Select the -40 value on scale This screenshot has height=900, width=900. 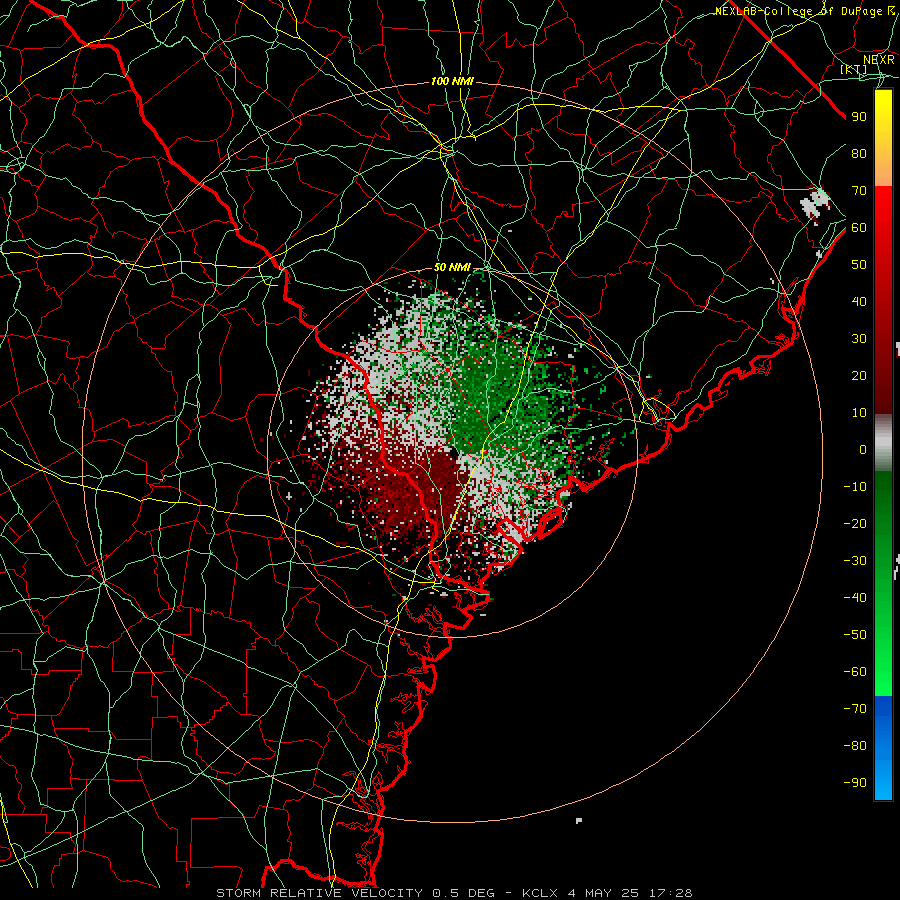click(855, 598)
